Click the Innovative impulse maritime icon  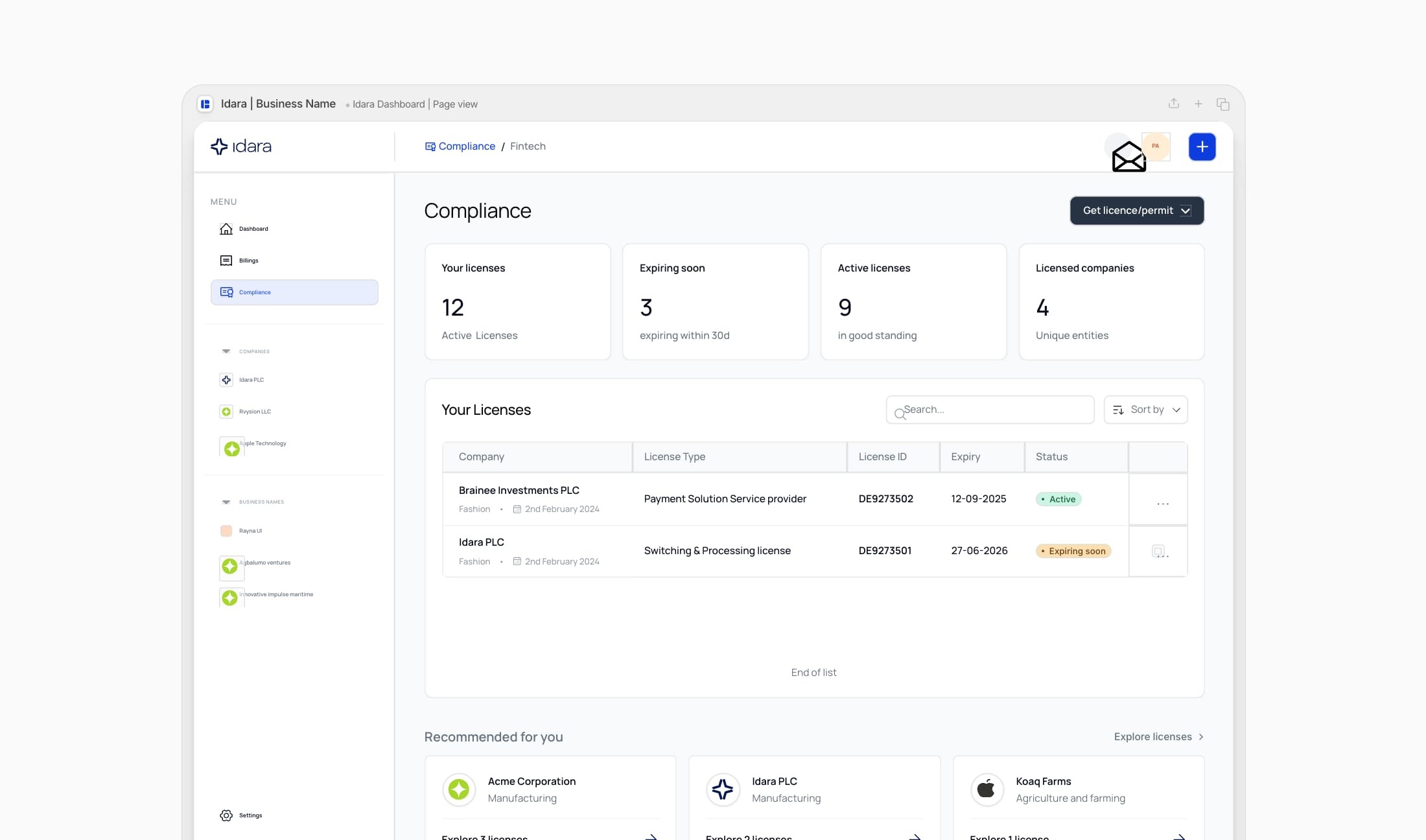[230, 598]
